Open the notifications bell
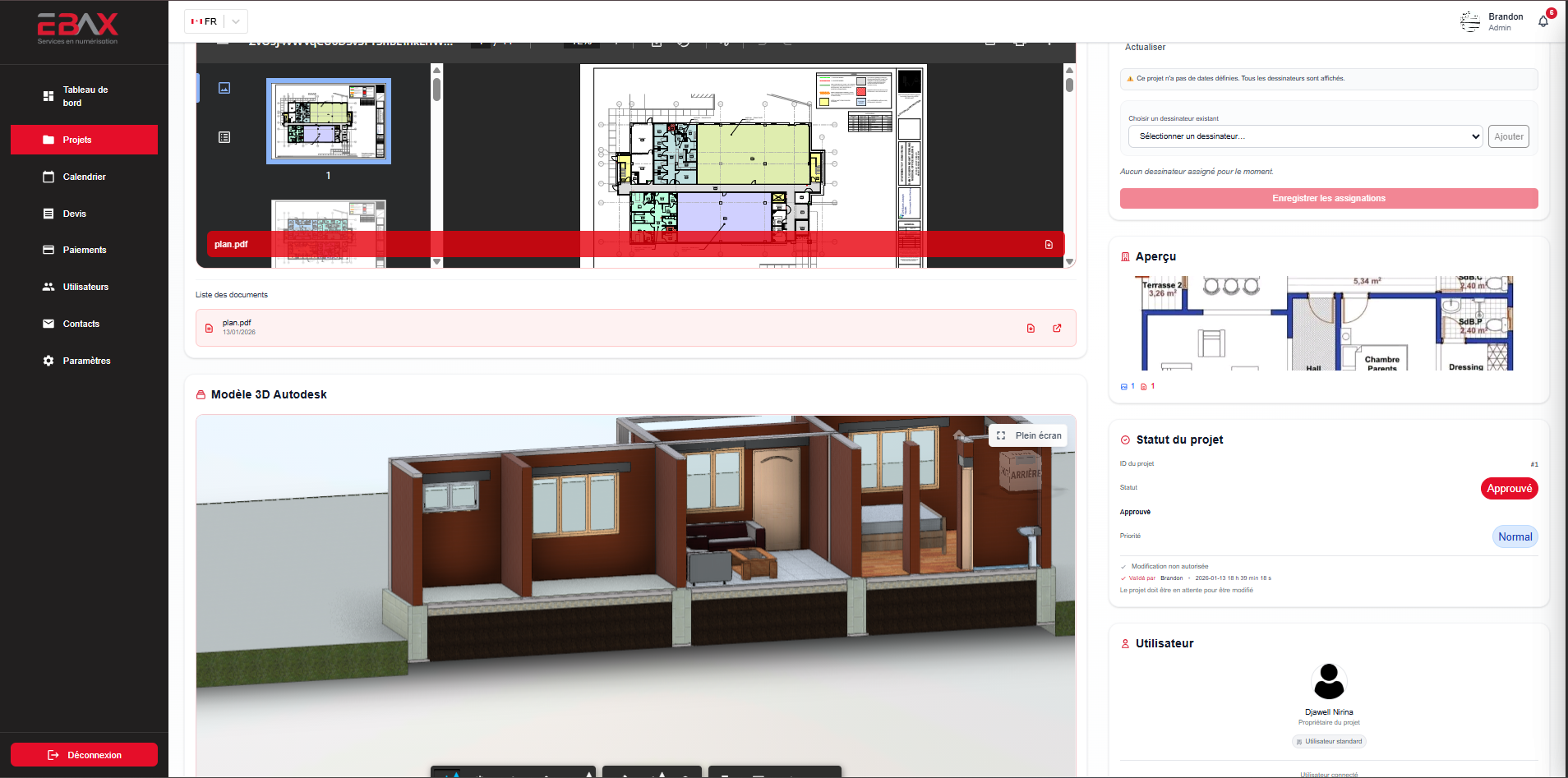 click(1543, 21)
